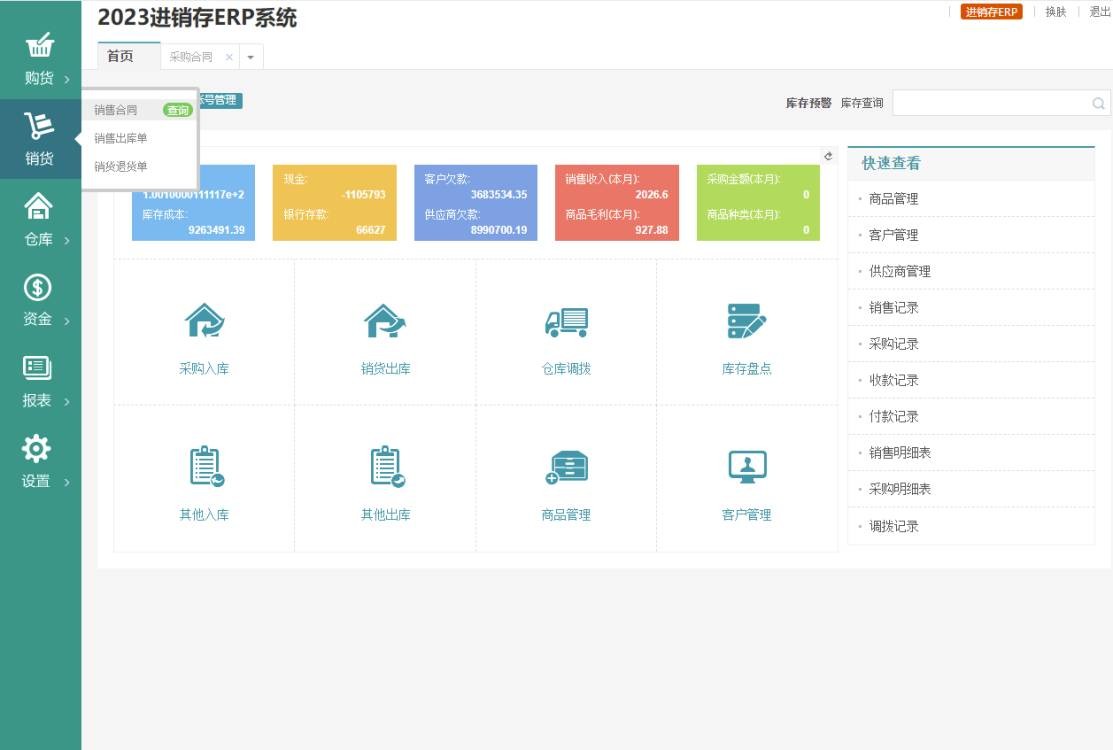Click the green 查询 button
The image size is (1113, 750).
178,110
